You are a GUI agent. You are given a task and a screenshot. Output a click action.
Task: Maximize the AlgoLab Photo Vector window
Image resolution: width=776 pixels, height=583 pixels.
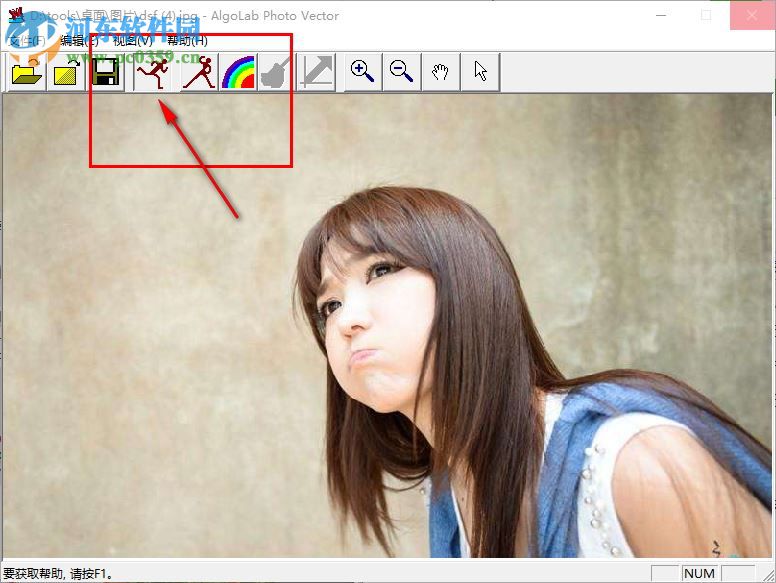pos(707,15)
